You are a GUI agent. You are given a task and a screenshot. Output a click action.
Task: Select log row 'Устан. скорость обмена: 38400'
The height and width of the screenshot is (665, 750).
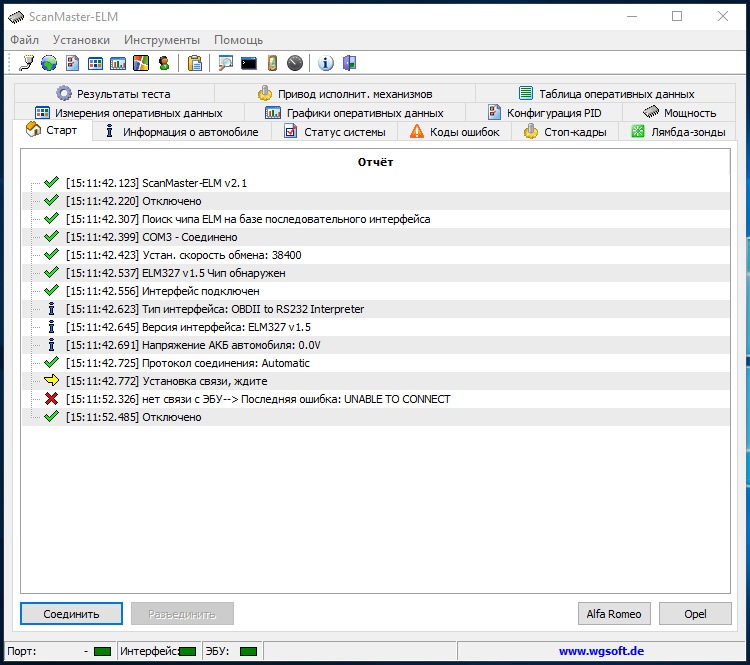click(x=375, y=255)
